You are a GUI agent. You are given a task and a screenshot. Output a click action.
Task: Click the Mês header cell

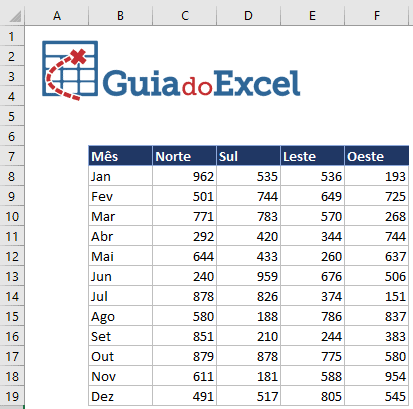(120, 156)
